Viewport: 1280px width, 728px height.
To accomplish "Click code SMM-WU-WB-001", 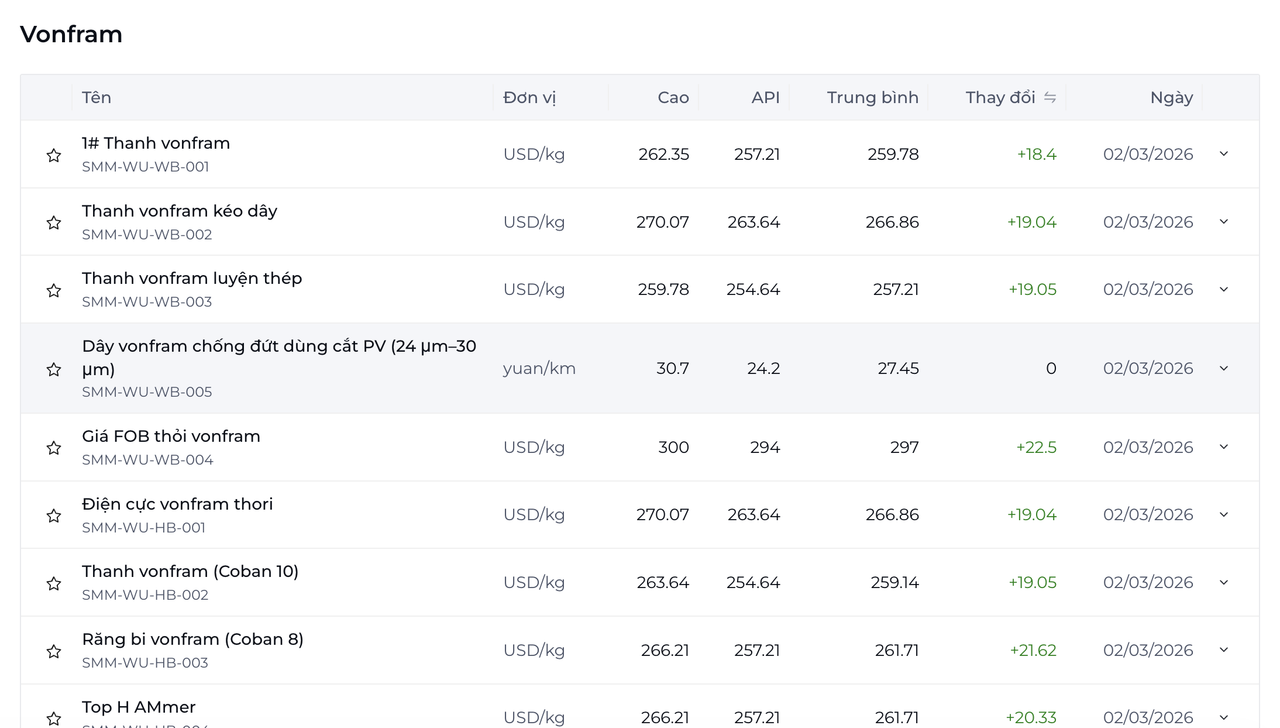I will [x=145, y=167].
